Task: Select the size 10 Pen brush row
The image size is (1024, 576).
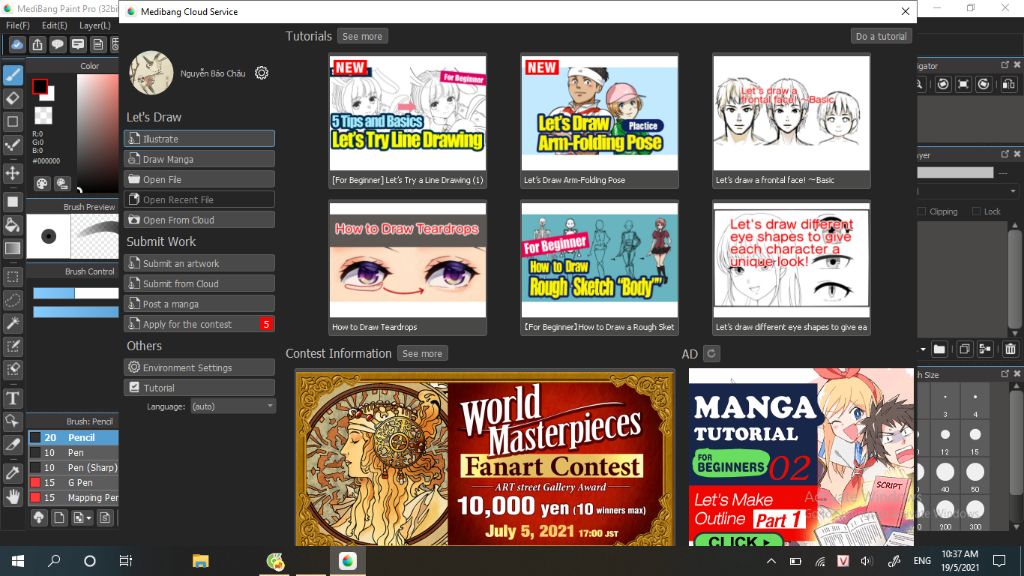Action: pos(73,453)
